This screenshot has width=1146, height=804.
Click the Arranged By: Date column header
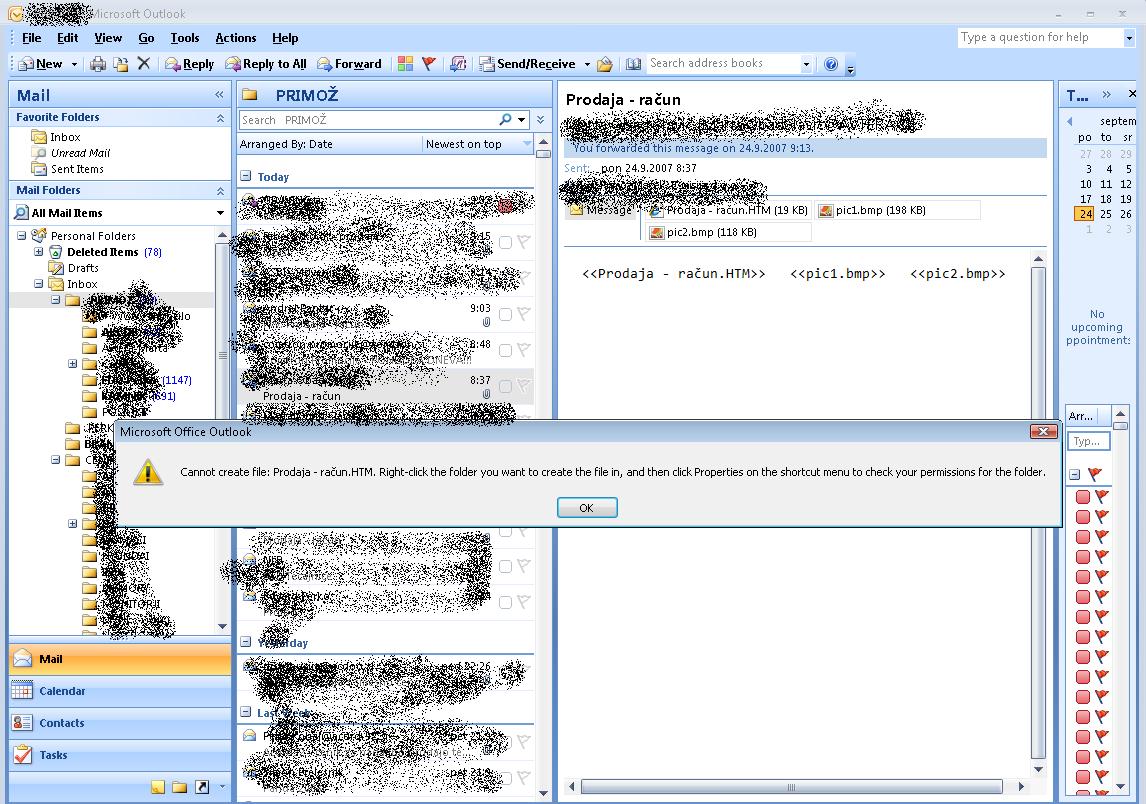[x=330, y=144]
